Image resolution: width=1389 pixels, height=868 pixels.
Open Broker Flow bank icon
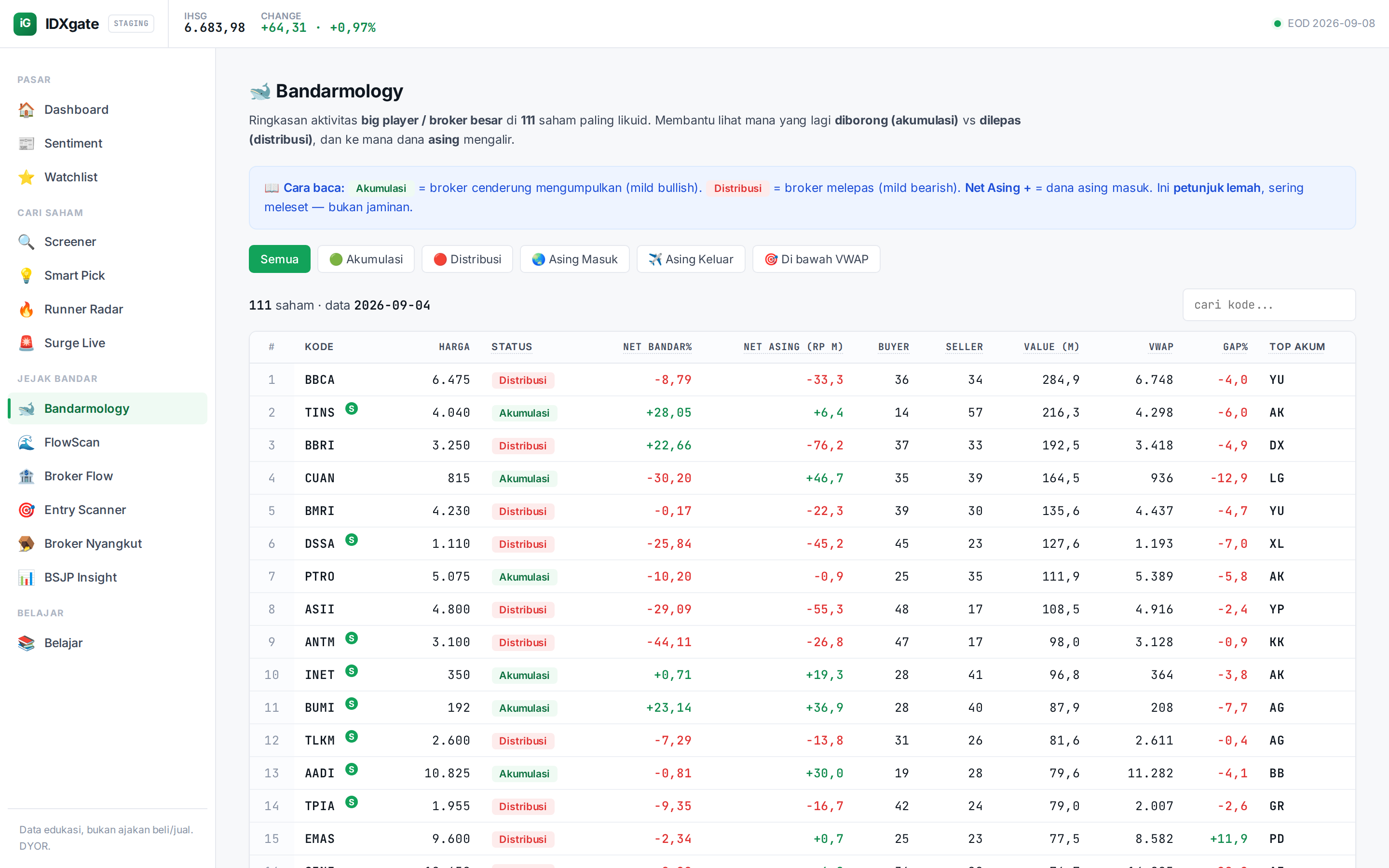pos(27,476)
